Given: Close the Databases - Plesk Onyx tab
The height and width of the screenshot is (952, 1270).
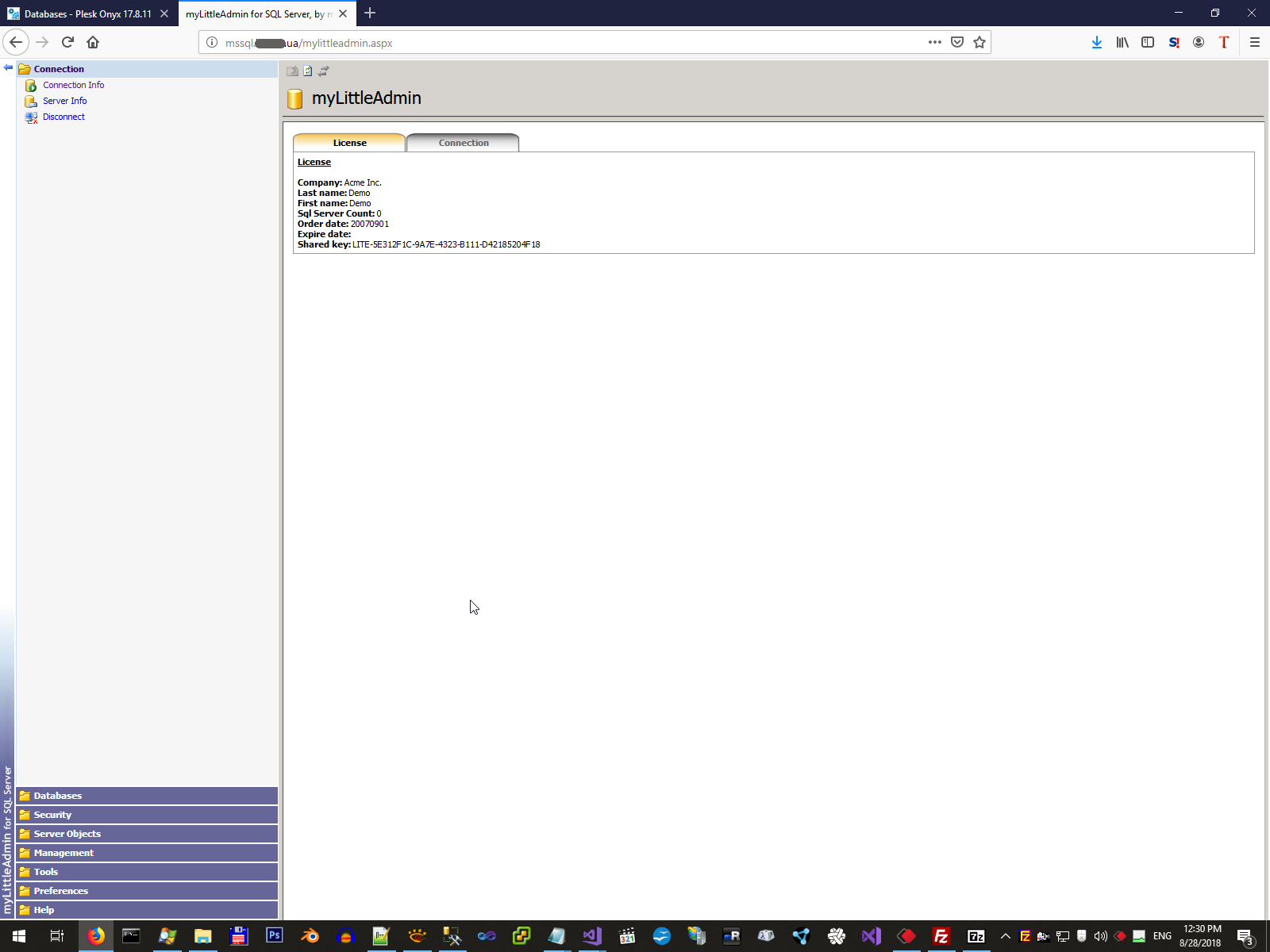Looking at the screenshot, I should pos(164,13).
